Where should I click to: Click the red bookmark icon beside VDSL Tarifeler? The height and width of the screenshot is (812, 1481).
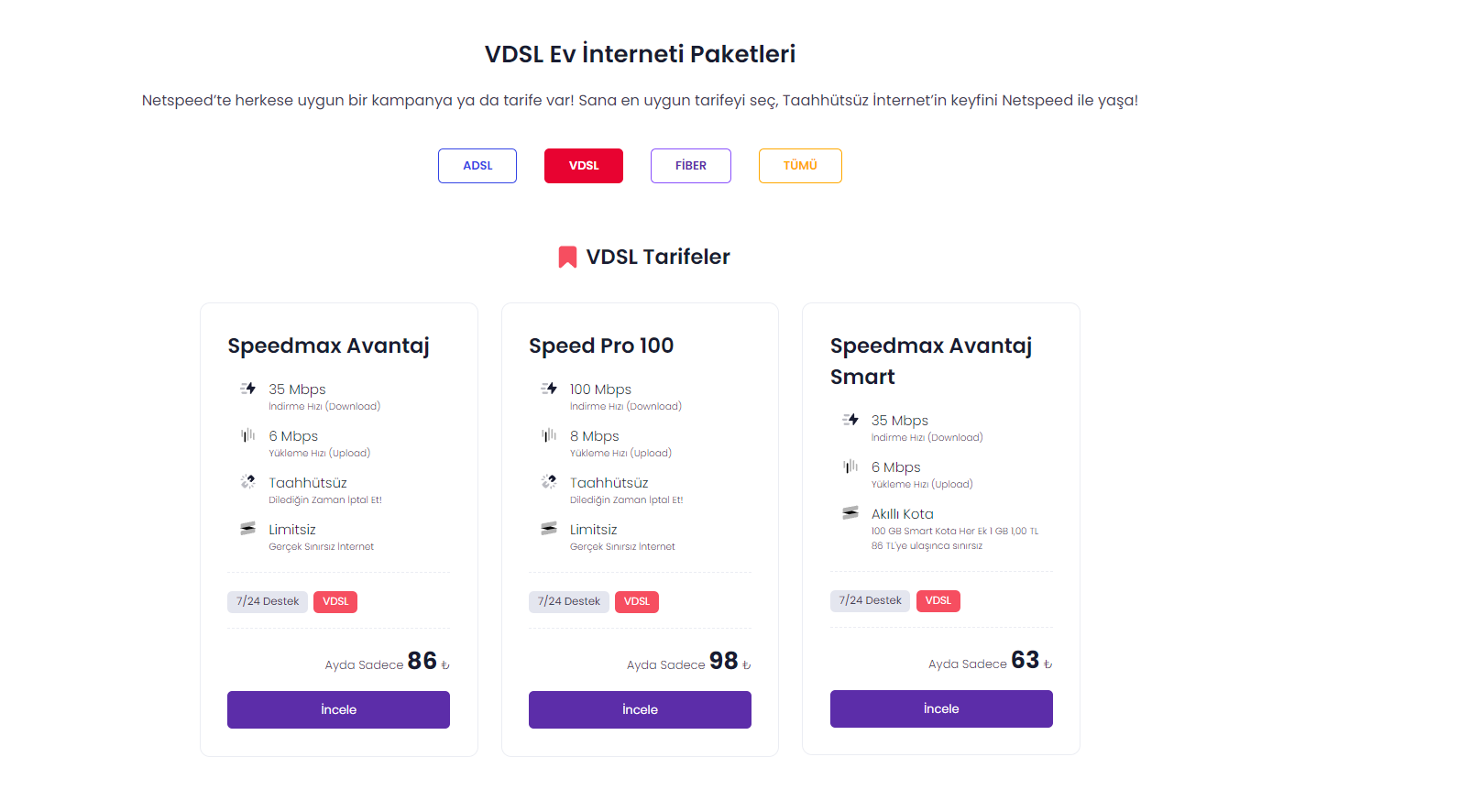click(567, 258)
